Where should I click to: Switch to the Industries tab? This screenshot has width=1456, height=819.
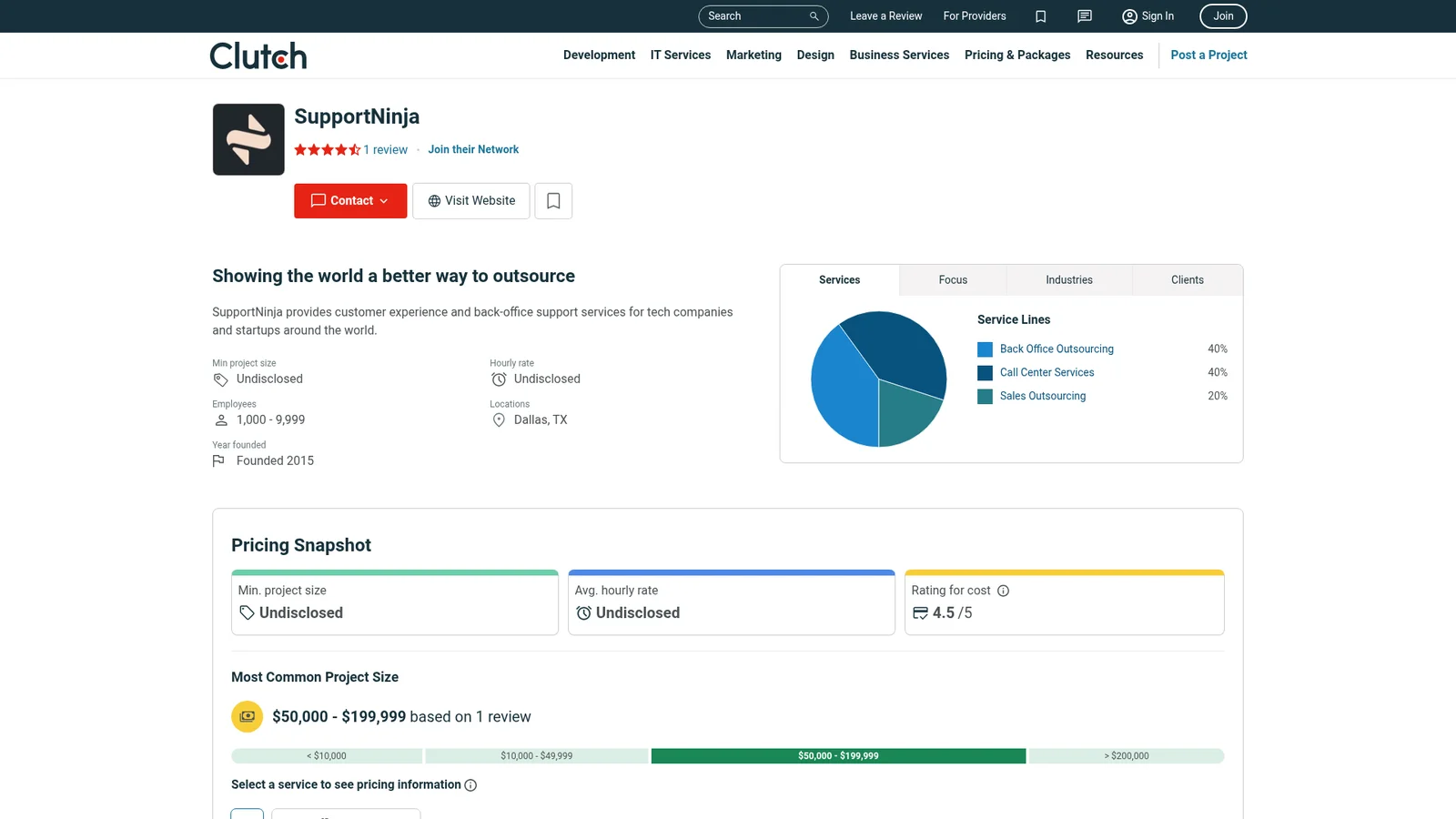[x=1069, y=280]
